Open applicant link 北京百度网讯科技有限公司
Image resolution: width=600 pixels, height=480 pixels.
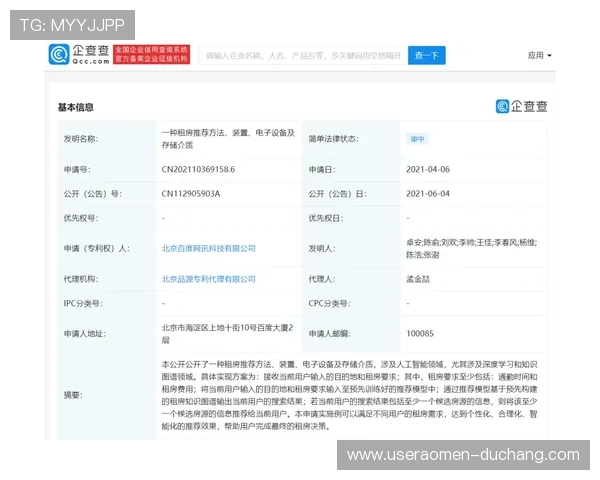pyautogui.click(x=209, y=248)
